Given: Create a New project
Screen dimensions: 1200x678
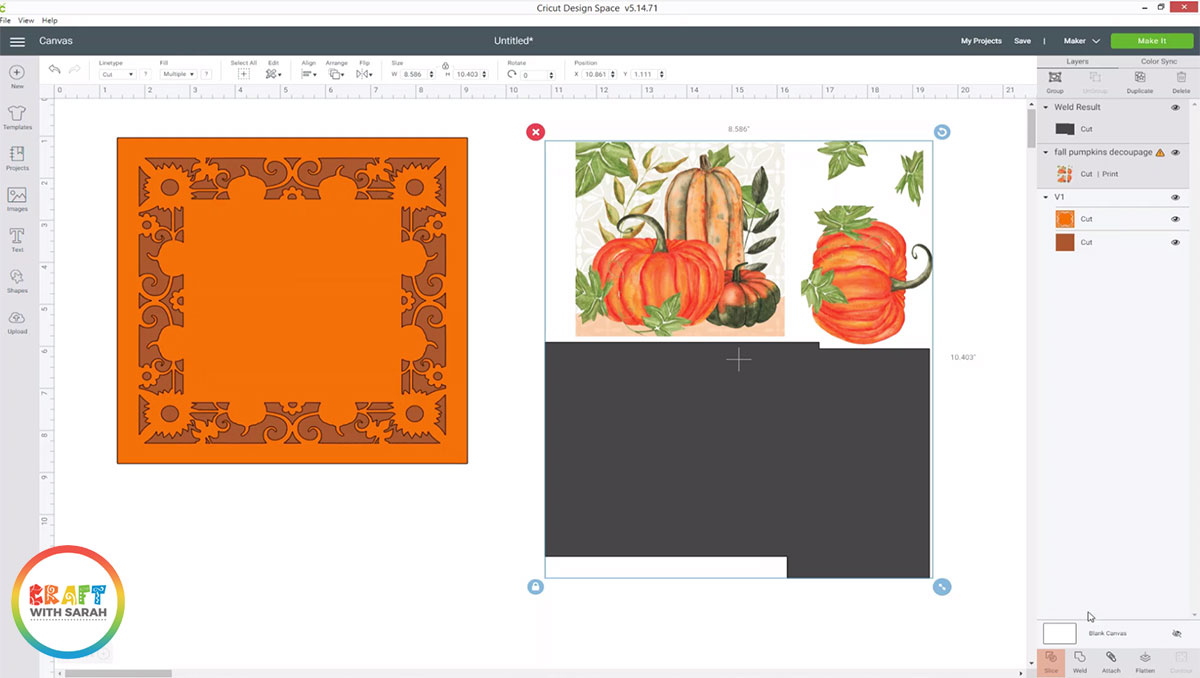Looking at the screenshot, I should click(17, 77).
